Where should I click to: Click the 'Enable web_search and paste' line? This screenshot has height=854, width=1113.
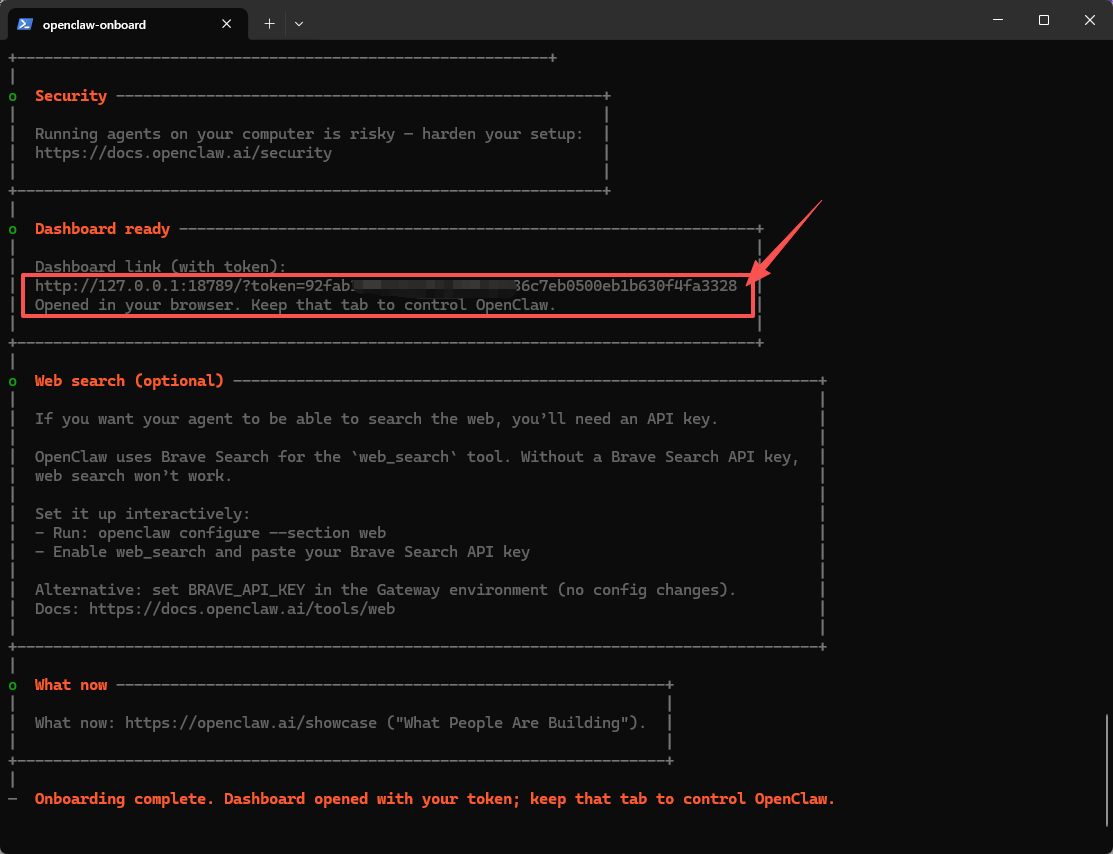coord(283,552)
